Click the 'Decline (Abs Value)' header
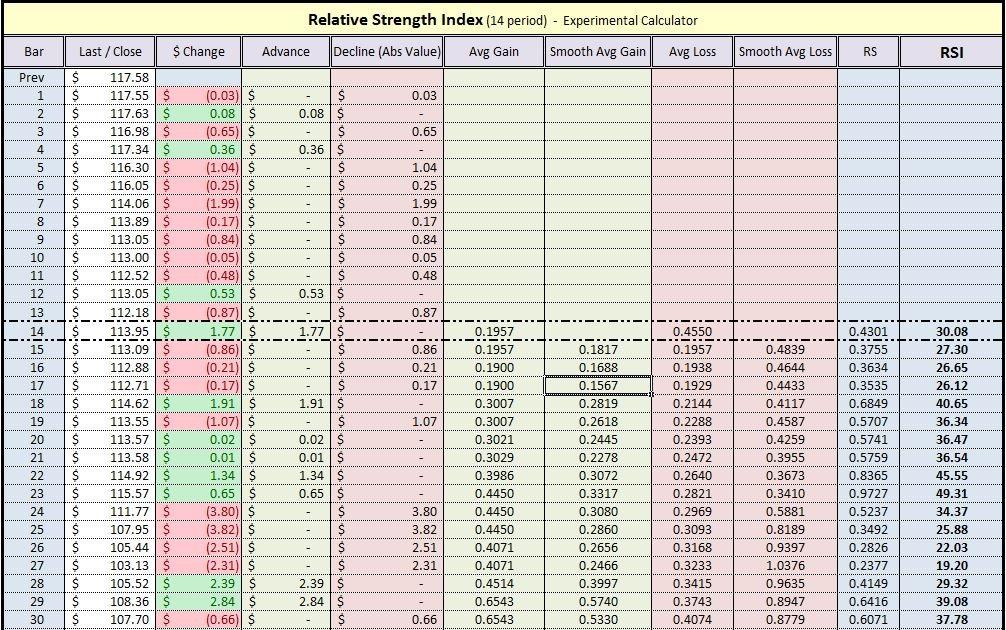This screenshot has width=1006, height=630. click(387, 52)
